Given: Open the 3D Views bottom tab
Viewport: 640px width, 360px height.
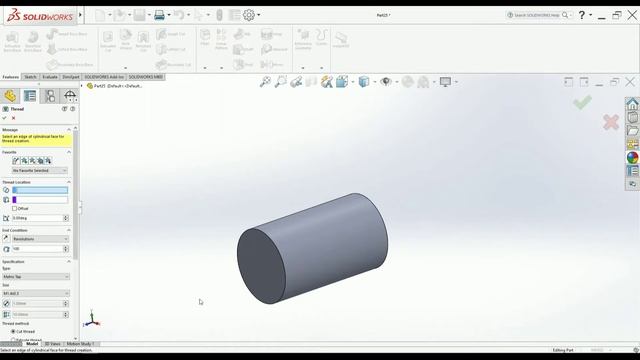Looking at the screenshot, I should (x=52, y=344).
